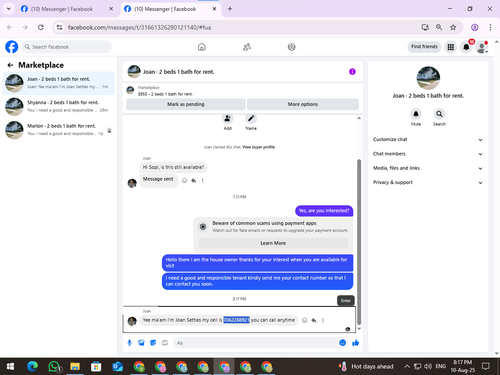Image resolution: width=500 pixels, height=375 pixels.
Task: Click Find friends button
Action: 424,47
